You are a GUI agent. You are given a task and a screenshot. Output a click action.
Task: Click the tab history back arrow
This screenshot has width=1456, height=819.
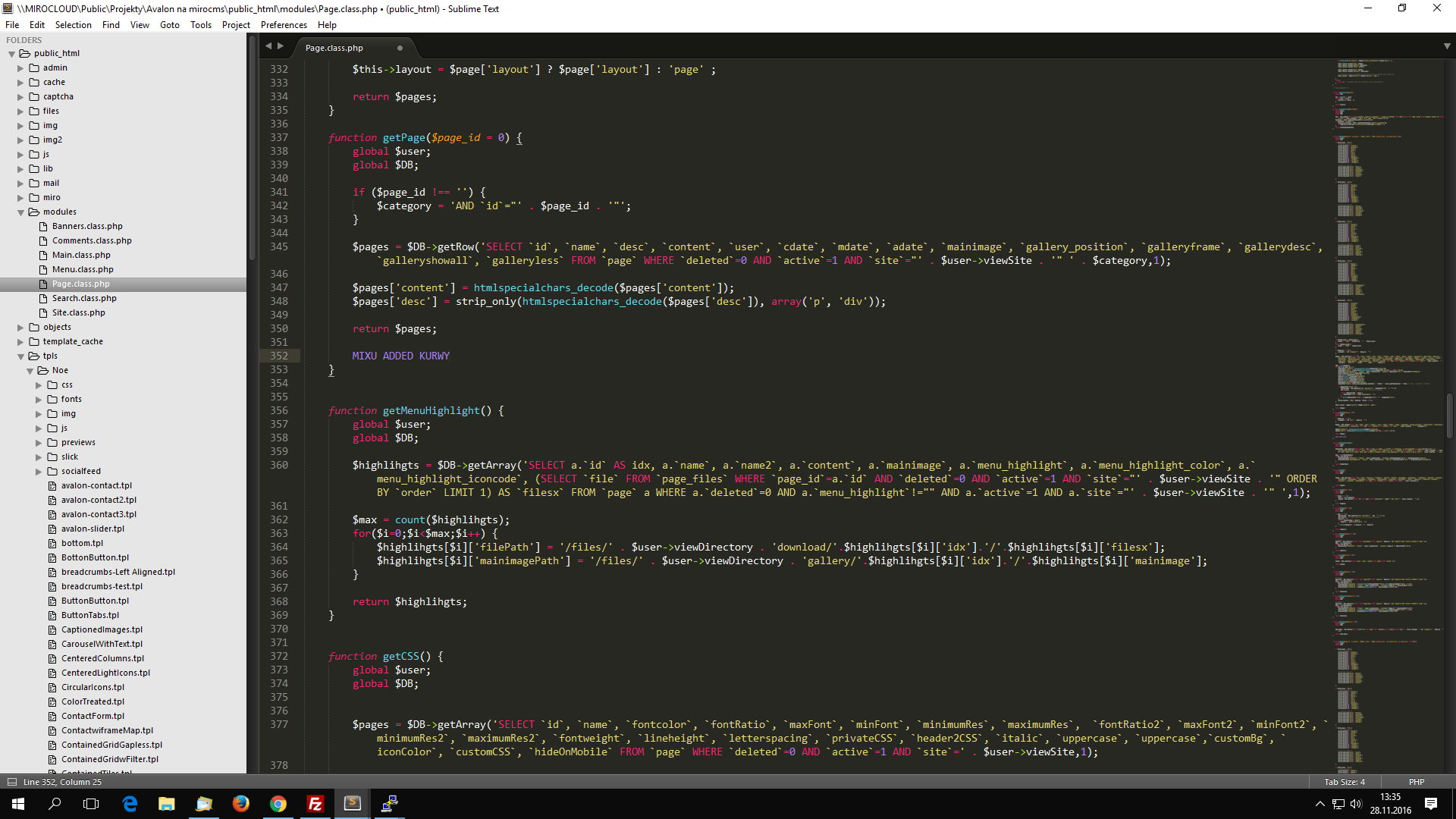coord(268,46)
